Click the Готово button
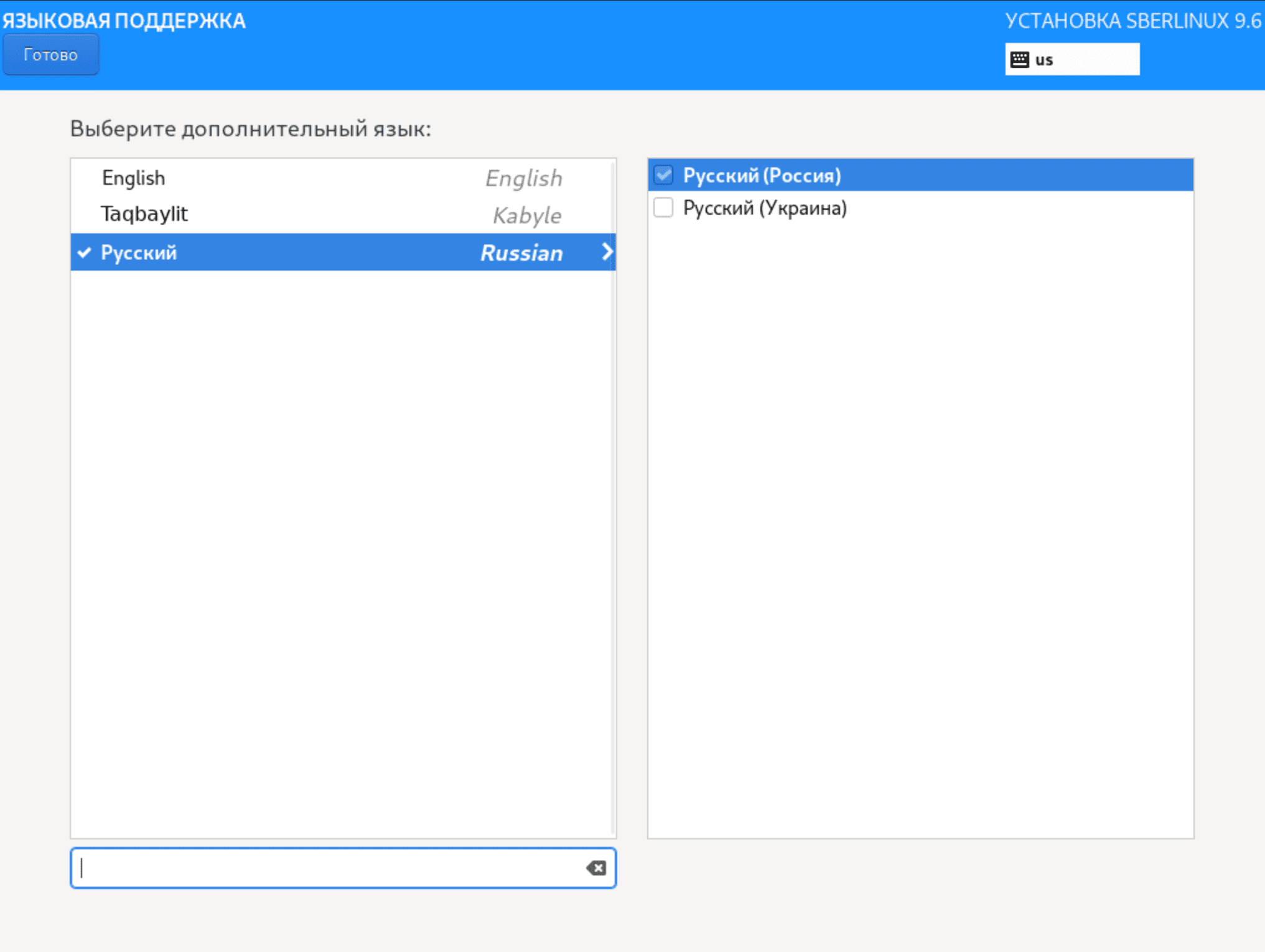 coord(50,55)
